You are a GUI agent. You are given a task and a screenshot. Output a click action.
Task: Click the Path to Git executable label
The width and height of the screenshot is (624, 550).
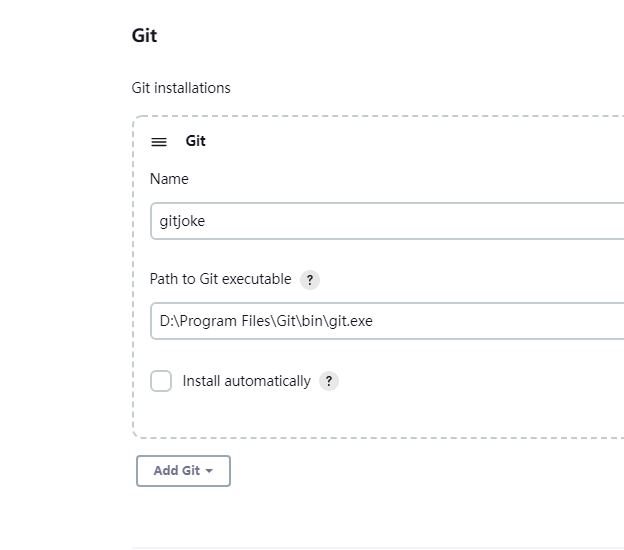[220, 279]
